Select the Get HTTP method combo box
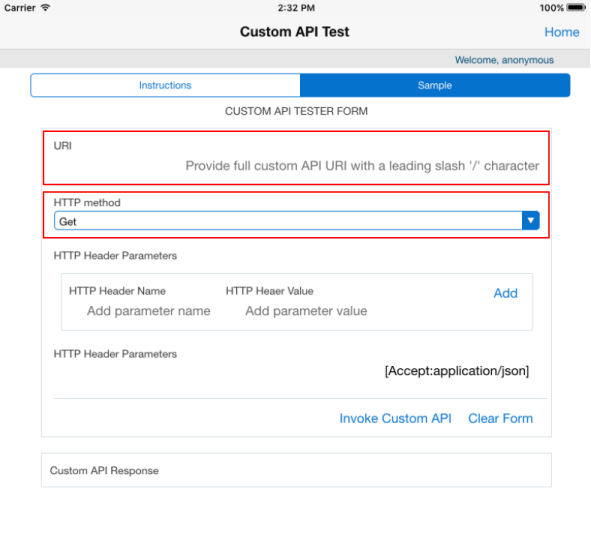Viewport: 591px width, 537px height. pos(297,220)
